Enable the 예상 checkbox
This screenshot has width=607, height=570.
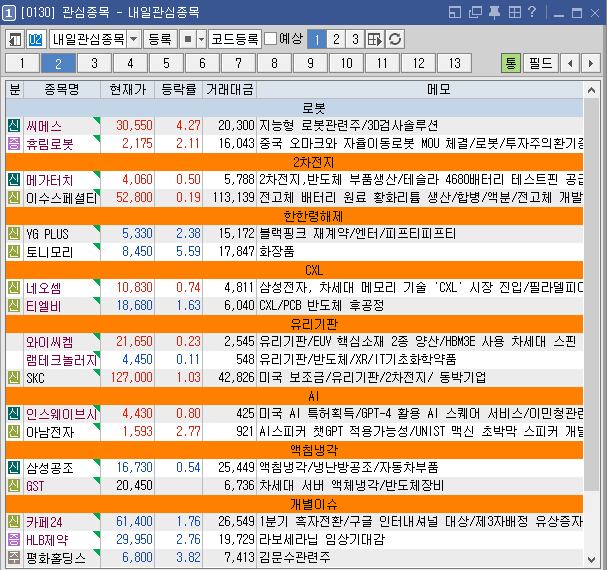coord(270,39)
